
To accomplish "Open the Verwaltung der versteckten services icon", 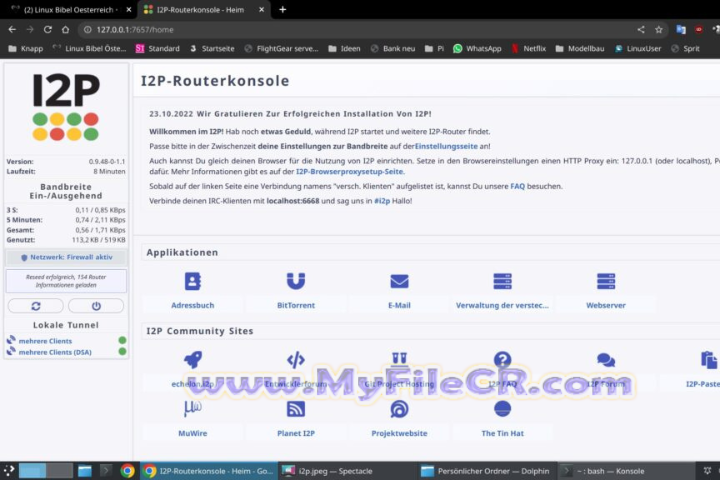I will point(502,281).
